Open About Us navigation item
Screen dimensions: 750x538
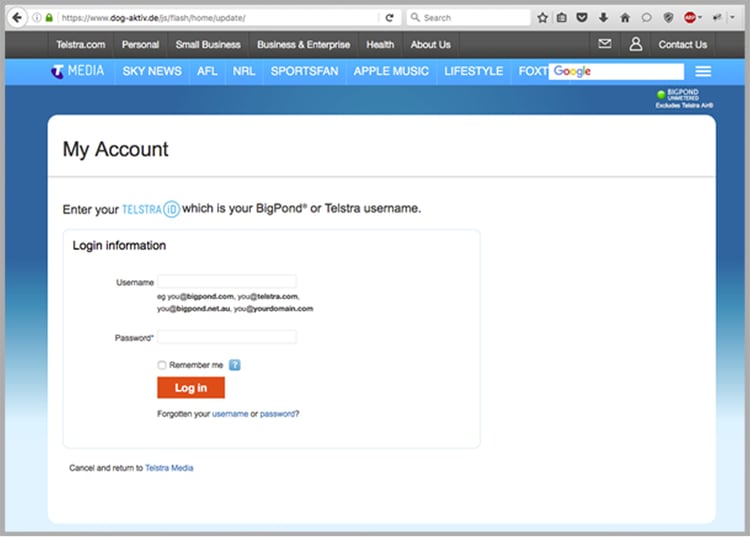coord(430,44)
